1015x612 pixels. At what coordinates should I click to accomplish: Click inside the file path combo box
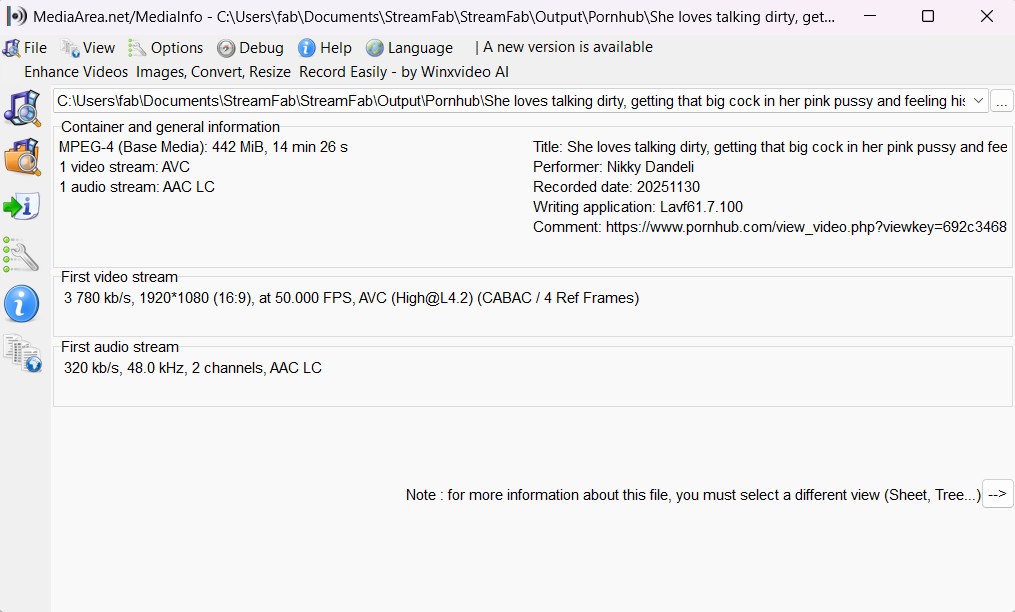[500, 101]
